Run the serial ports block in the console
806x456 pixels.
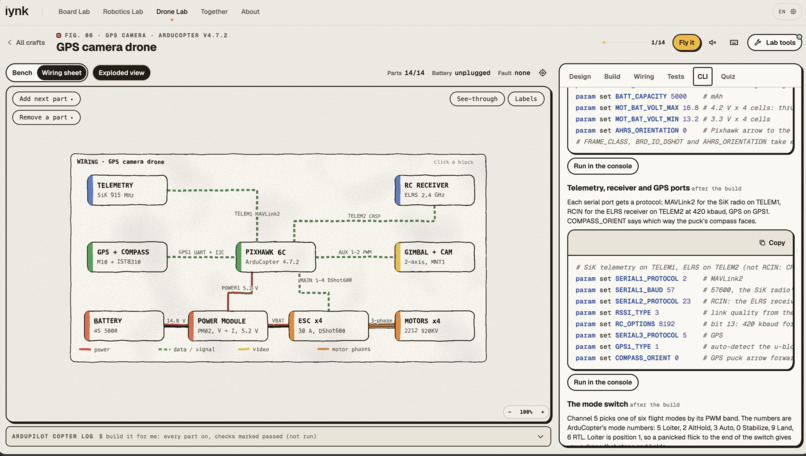pos(603,382)
